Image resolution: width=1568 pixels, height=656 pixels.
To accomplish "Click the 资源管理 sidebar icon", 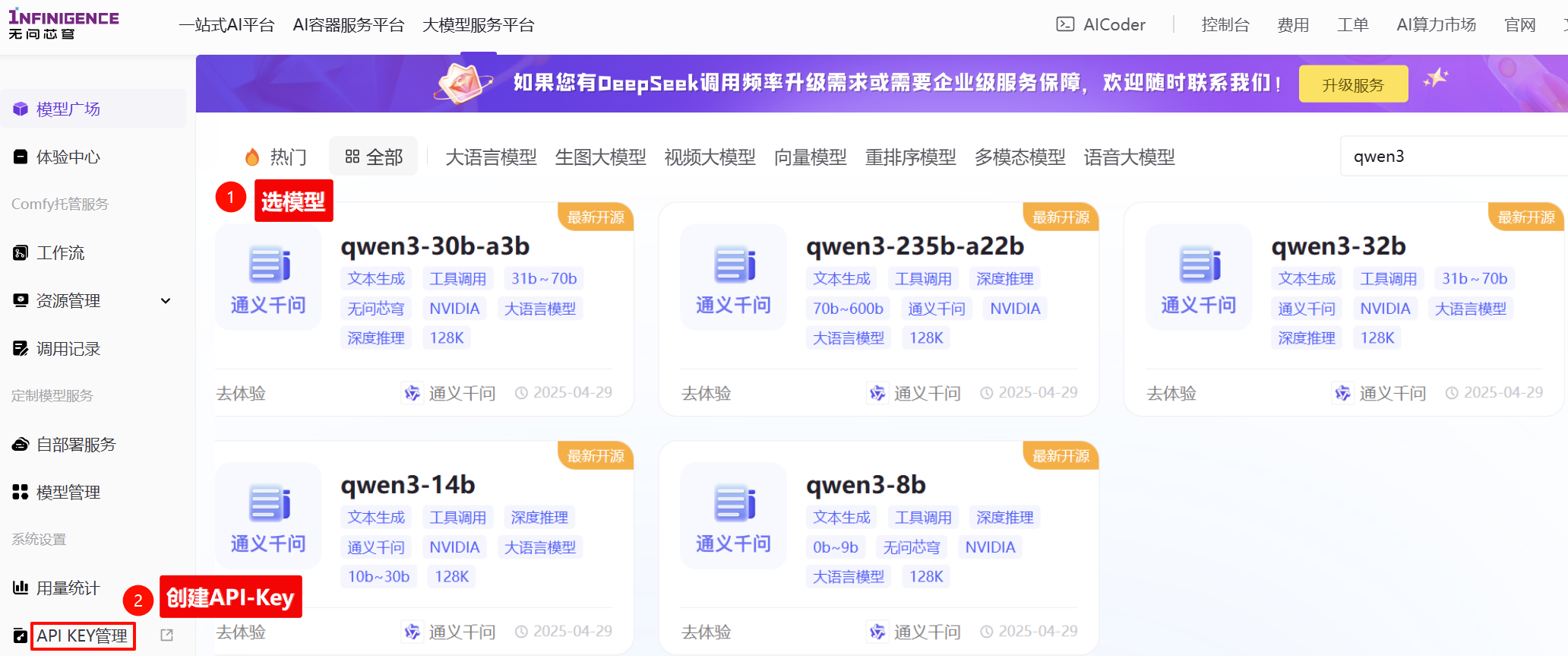I will point(21,300).
